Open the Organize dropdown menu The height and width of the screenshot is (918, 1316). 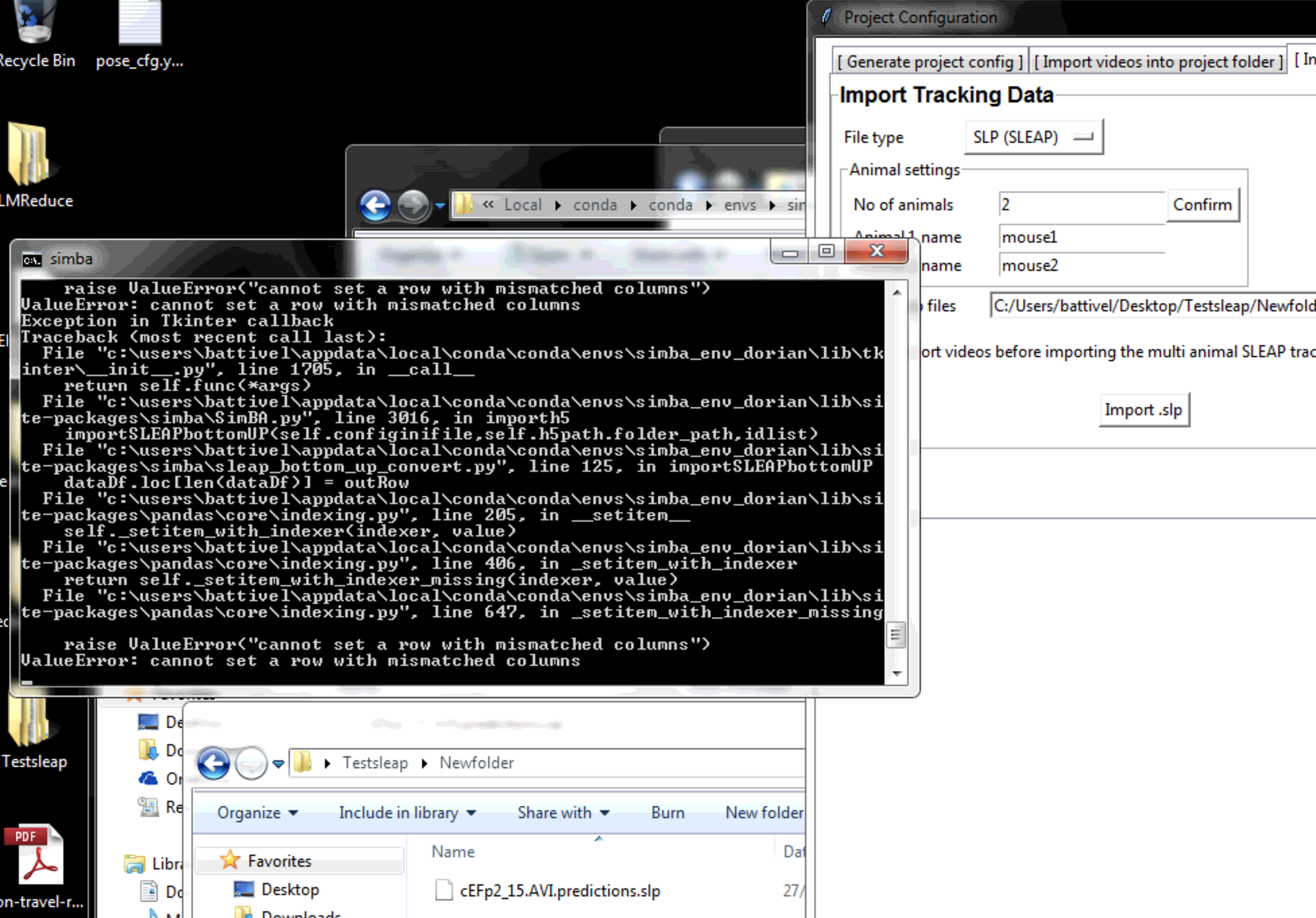point(255,813)
